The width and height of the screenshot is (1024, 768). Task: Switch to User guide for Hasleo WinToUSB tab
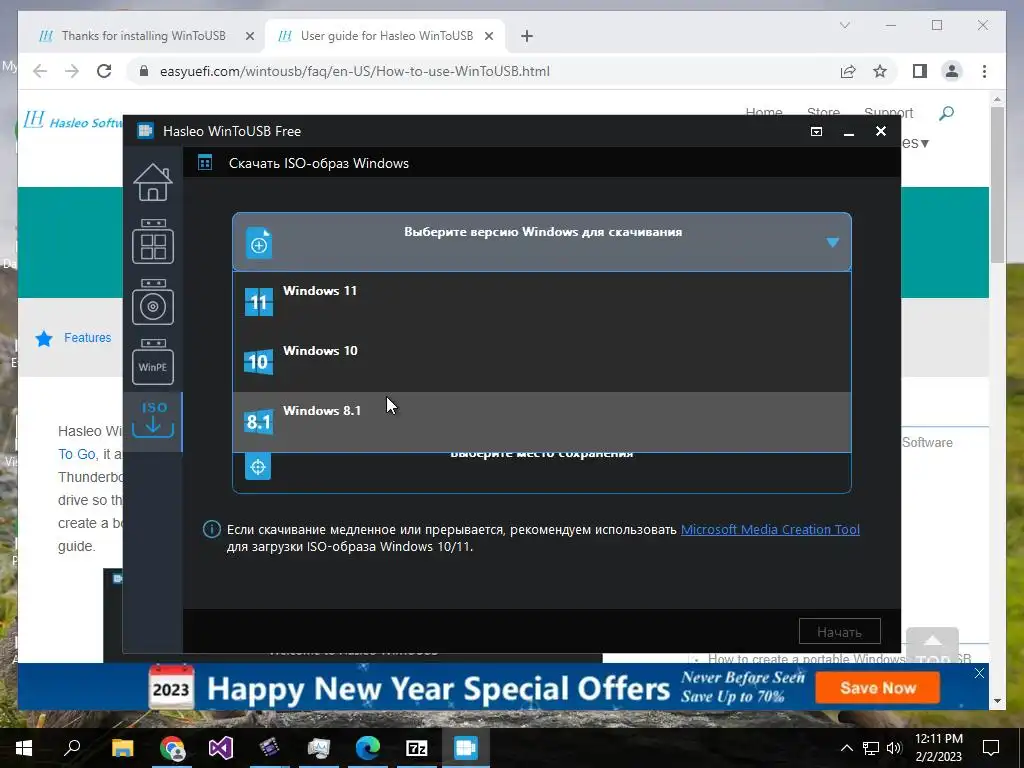[x=387, y=36]
